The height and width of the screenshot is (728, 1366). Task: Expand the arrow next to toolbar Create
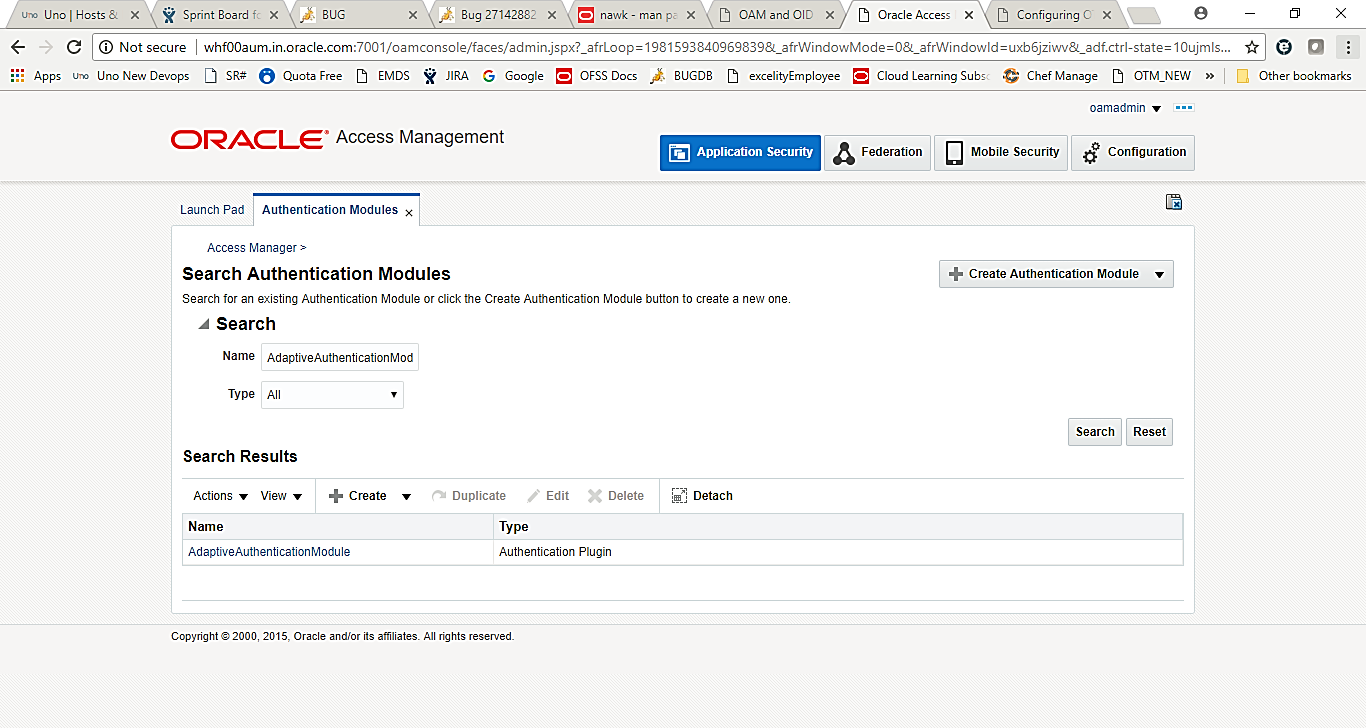[406, 496]
